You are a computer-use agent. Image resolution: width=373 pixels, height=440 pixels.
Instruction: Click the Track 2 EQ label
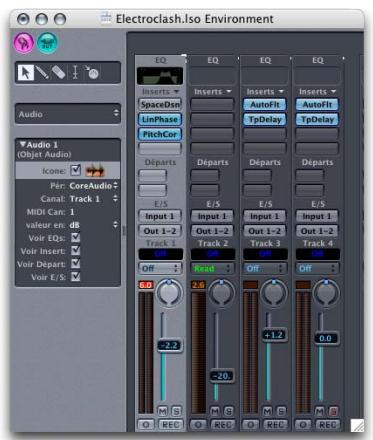point(213,60)
